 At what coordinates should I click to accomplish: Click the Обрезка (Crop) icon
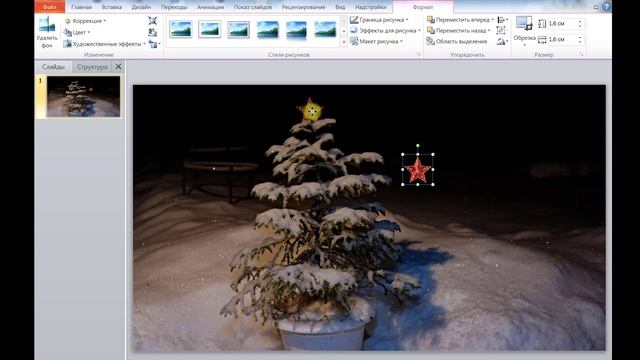click(x=524, y=24)
